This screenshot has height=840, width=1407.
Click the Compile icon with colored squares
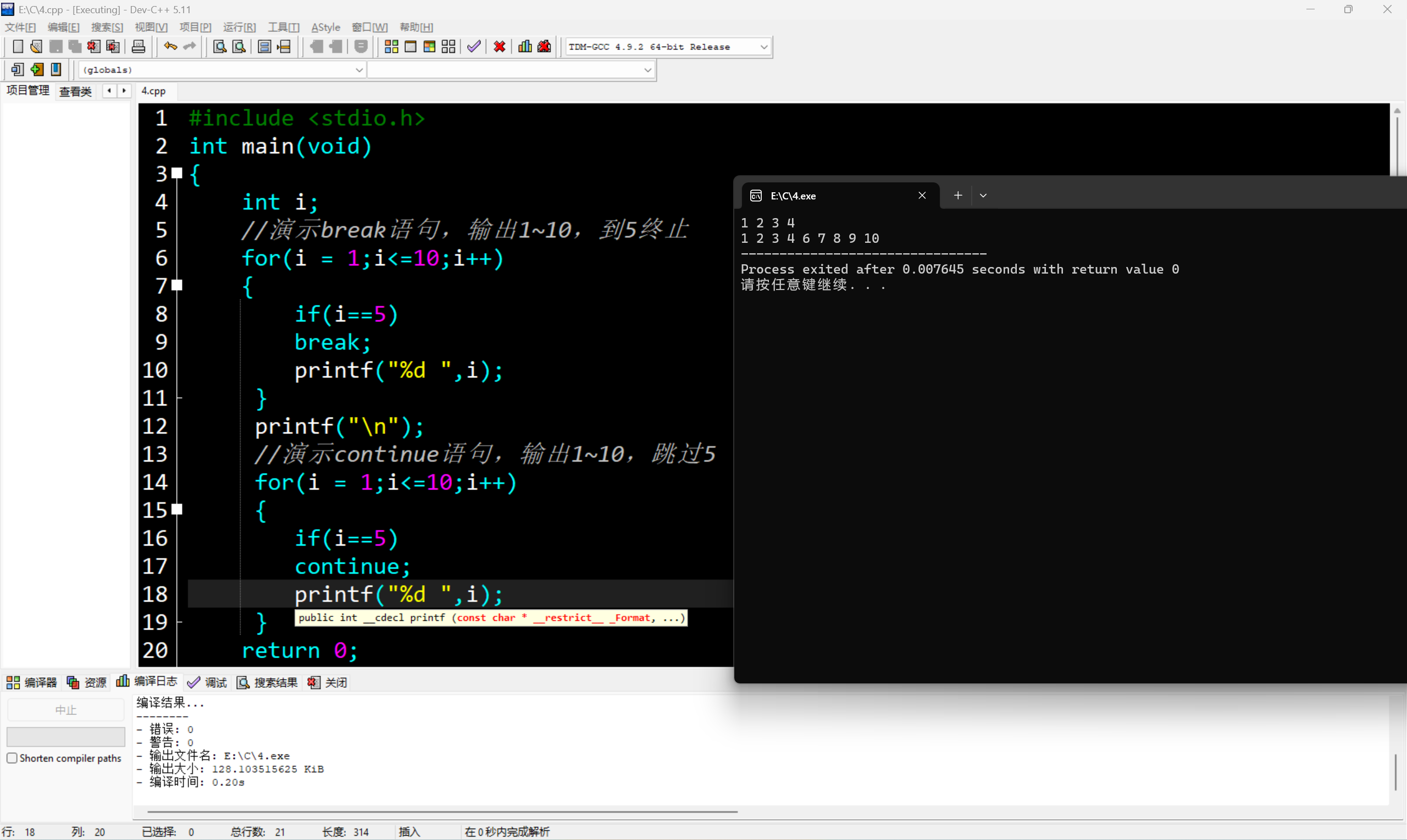pos(391,46)
